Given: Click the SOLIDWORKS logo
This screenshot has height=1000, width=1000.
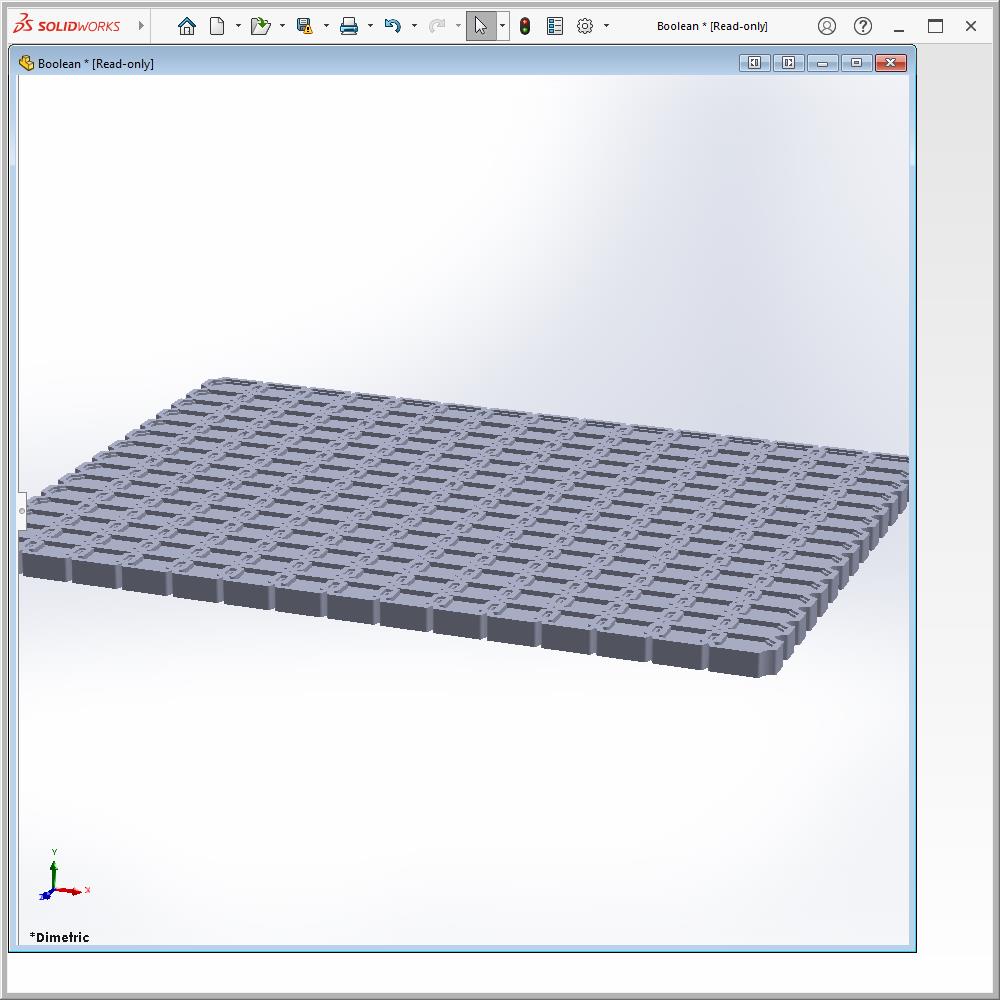Looking at the screenshot, I should [68, 26].
